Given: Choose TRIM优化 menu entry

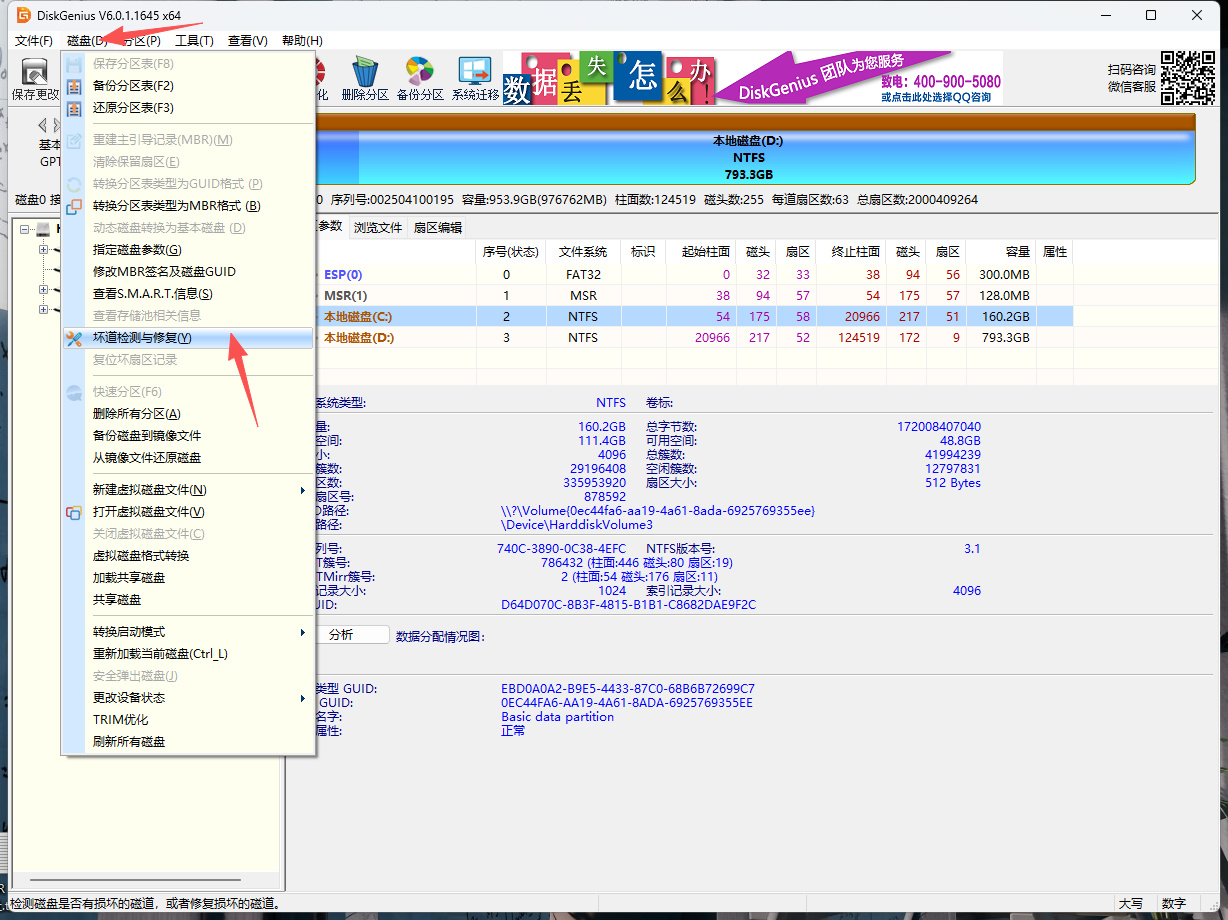Looking at the screenshot, I should [188, 720].
